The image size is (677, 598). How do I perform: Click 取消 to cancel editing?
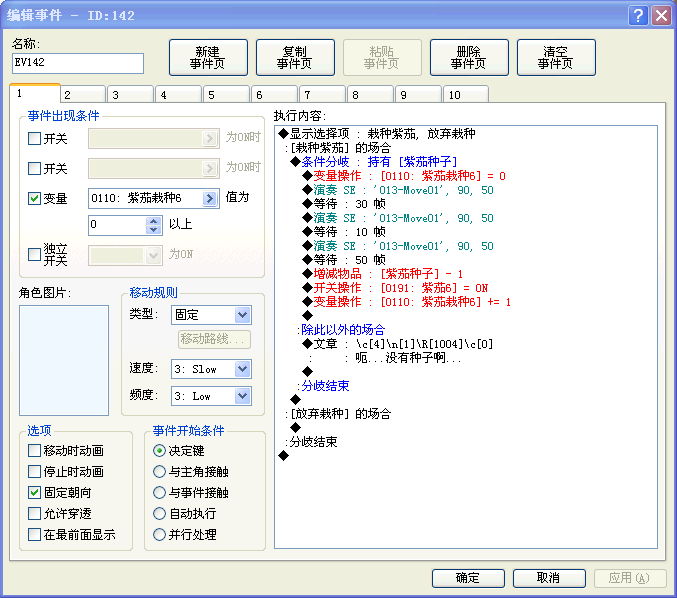click(x=549, y=578)
